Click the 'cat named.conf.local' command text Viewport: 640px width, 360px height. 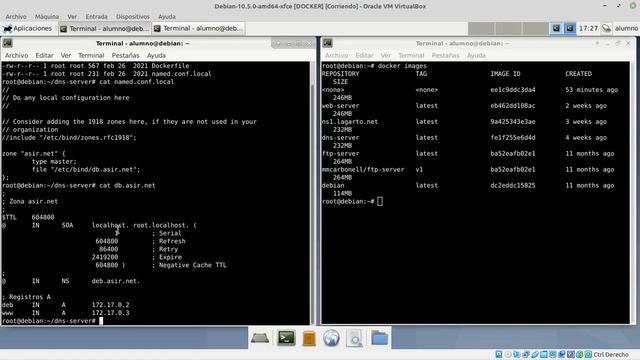[136, 82]
